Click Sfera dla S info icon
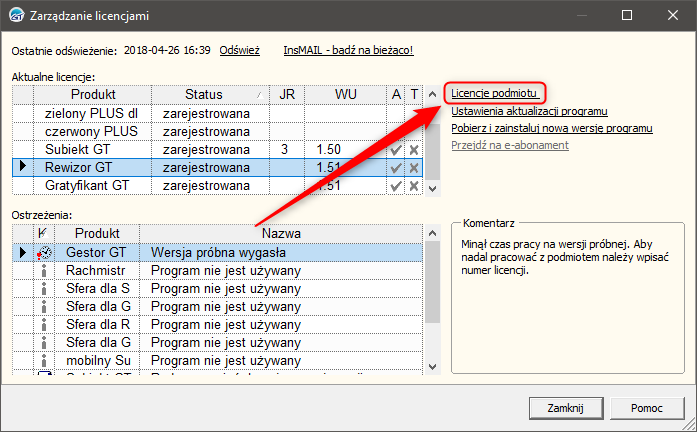Image resolution: width=697 pixels, height=432 pixels. (x=44, y=289)
